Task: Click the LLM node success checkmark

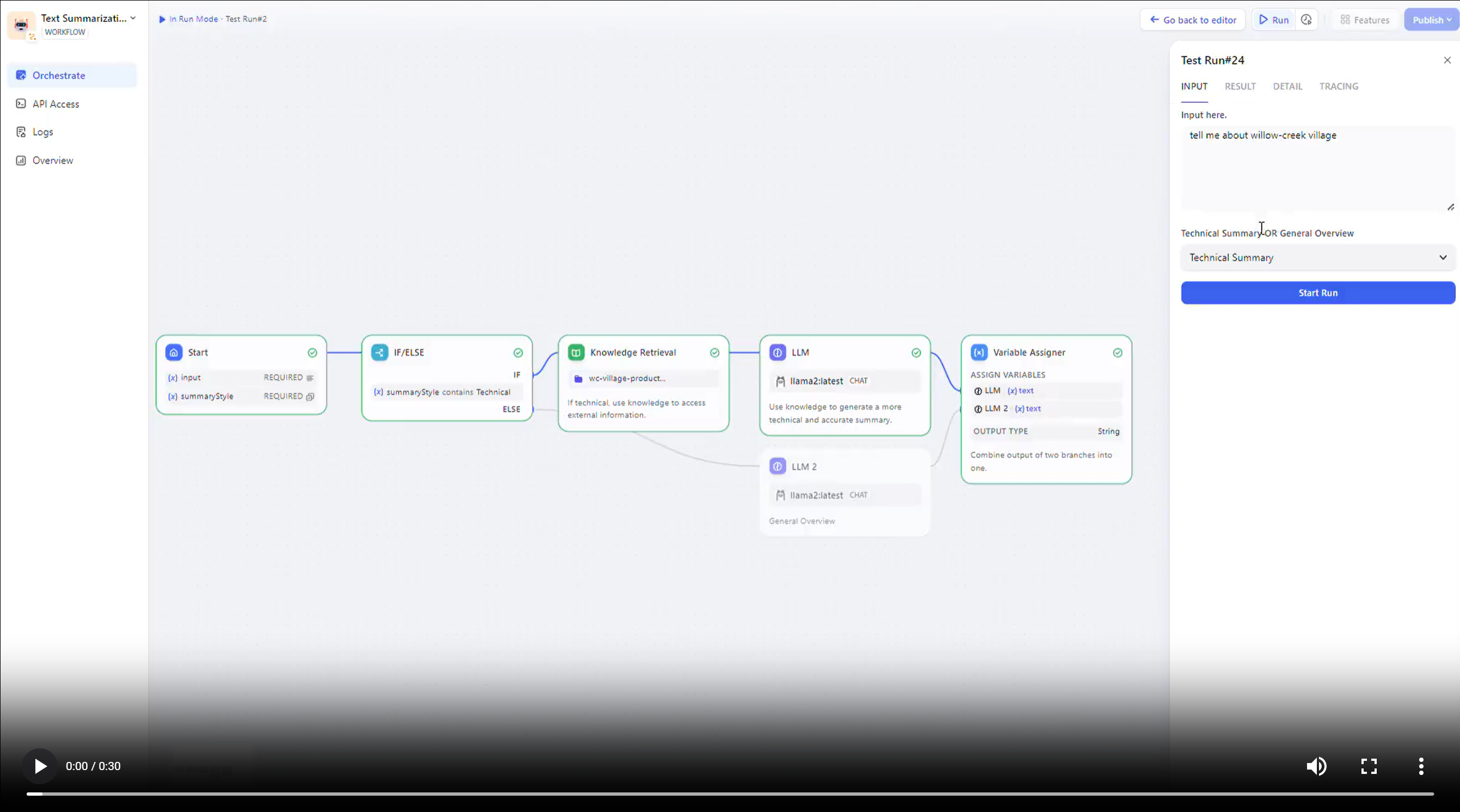Action: point(916,353)
